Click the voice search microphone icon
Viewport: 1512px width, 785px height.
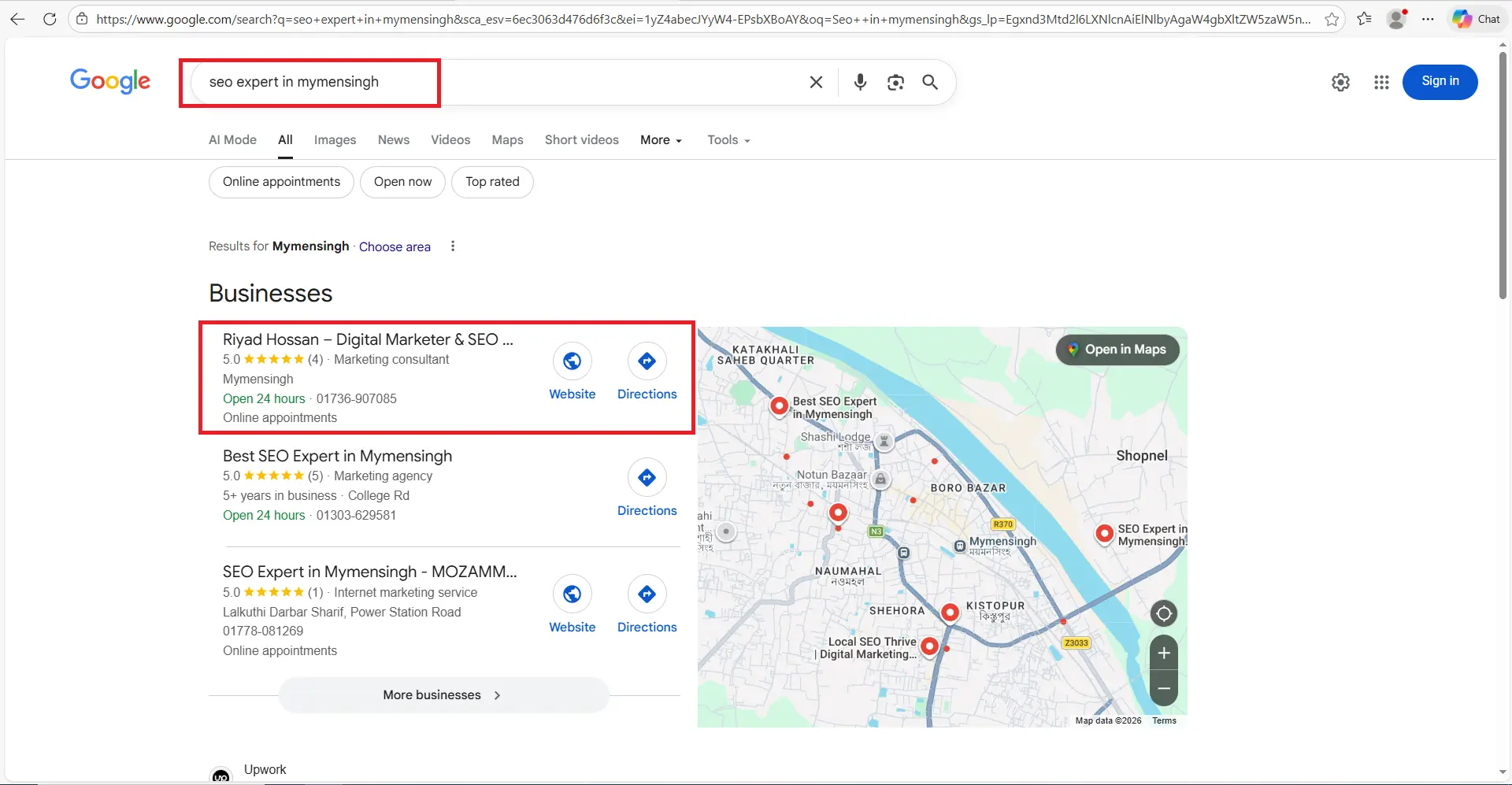click(x=859, y=82)
